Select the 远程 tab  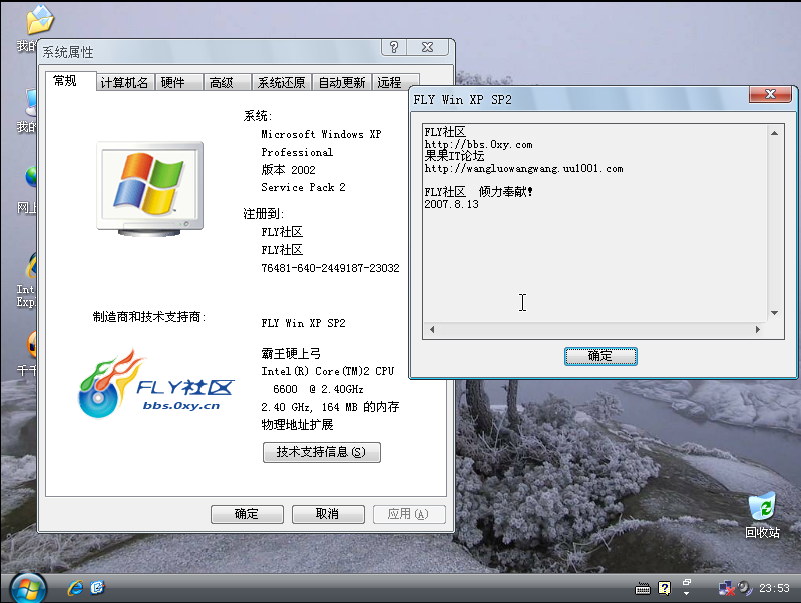(x=395, y=82)
